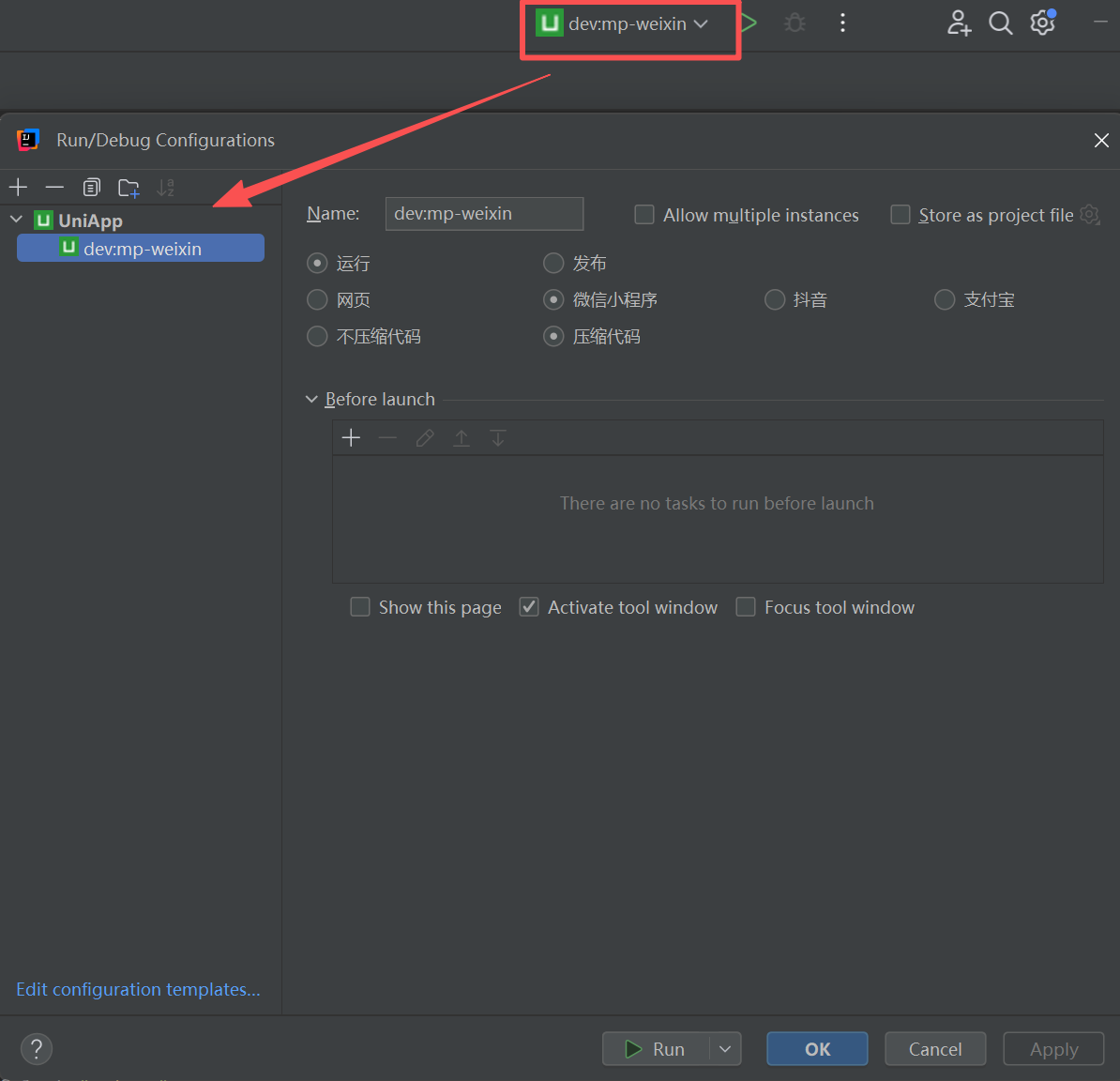Open IDE settings gear icon
The width and height of the screenshot is (1120, 1081).
tap(1043, 23)
